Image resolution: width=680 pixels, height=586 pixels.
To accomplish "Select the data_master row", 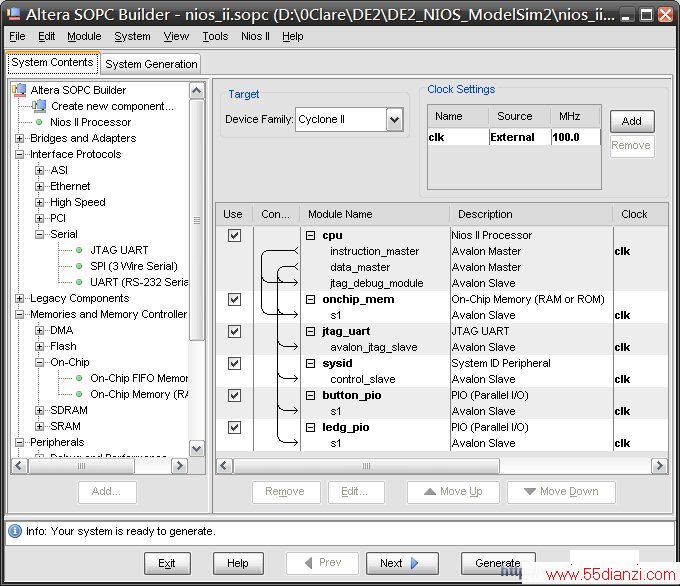I will (360, 267).
